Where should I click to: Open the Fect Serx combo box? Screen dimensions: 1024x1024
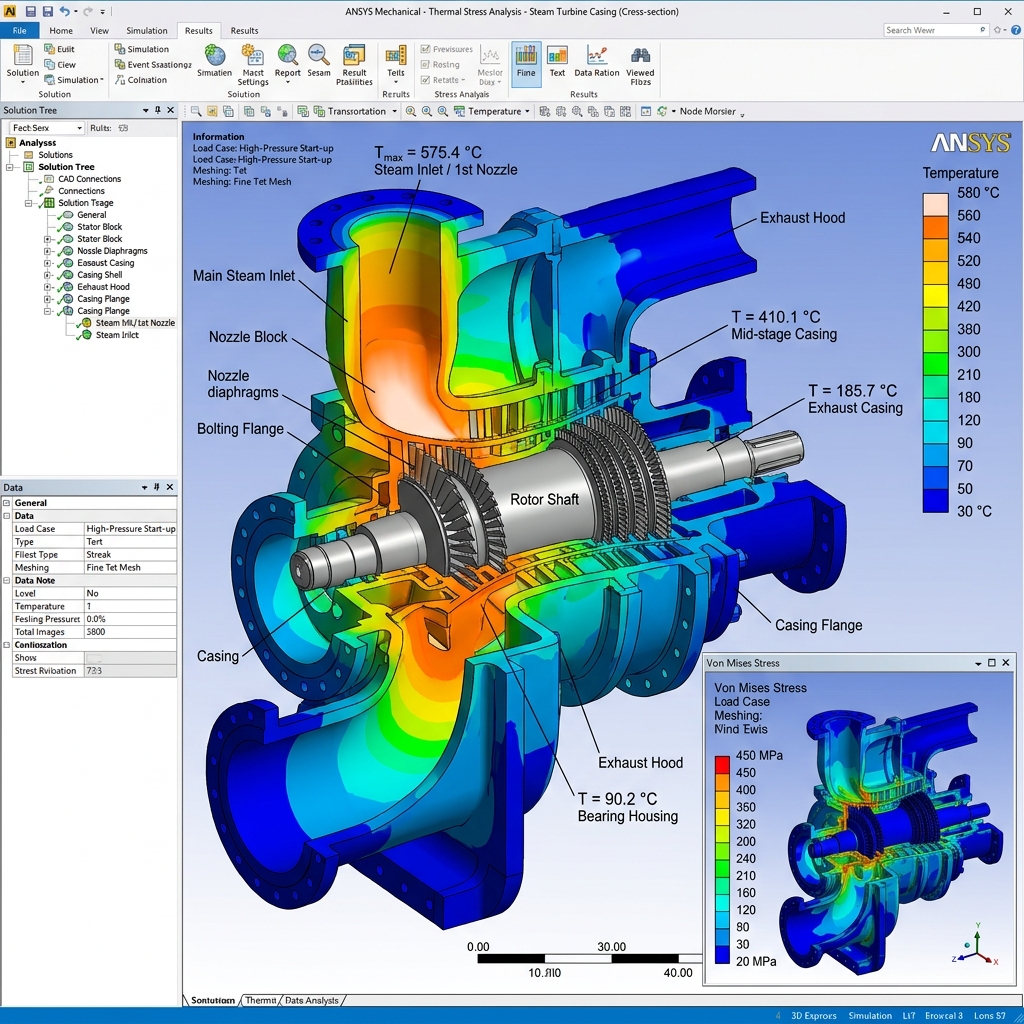(x=47, y=128)
